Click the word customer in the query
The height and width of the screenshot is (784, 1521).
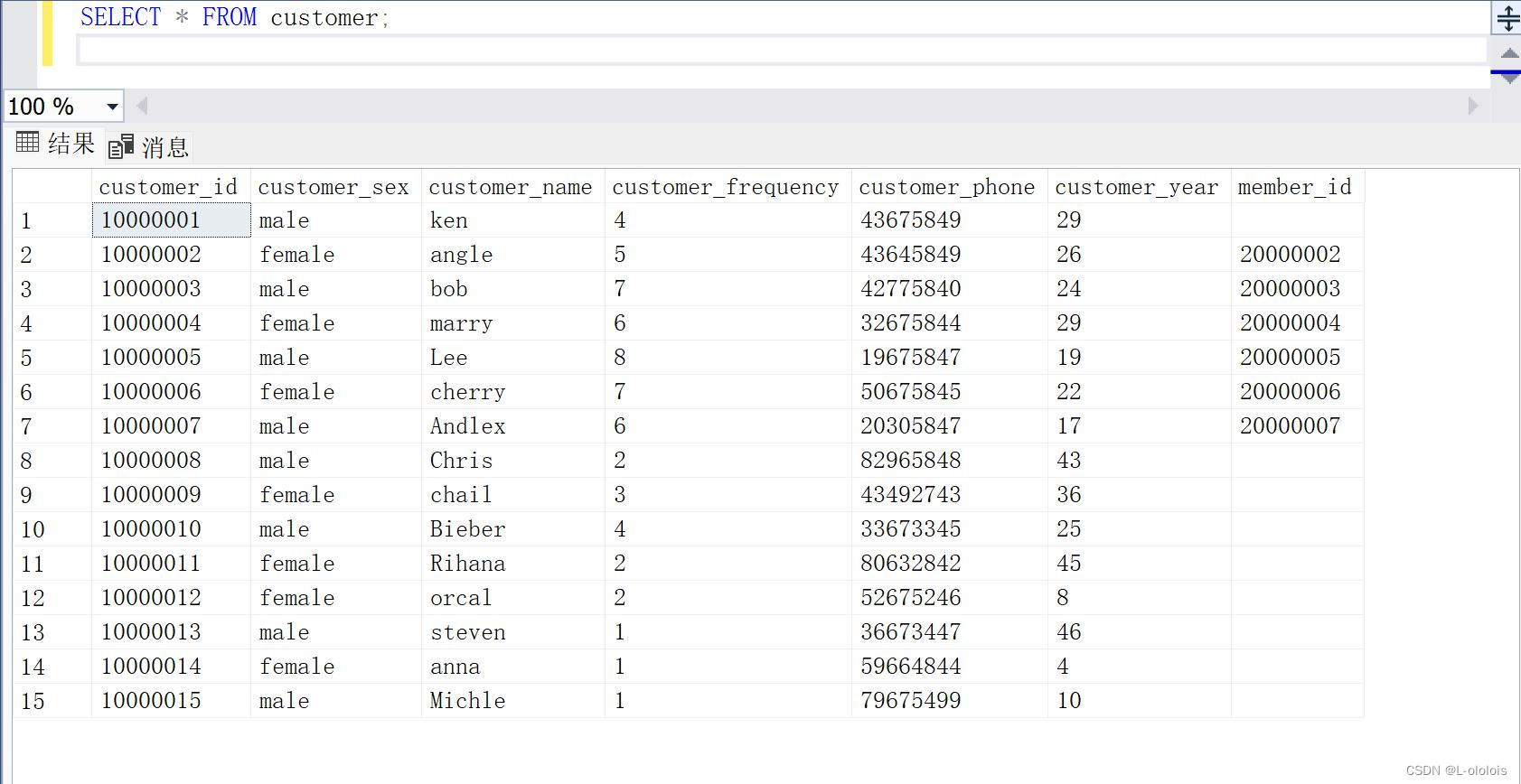pos(324,17)
